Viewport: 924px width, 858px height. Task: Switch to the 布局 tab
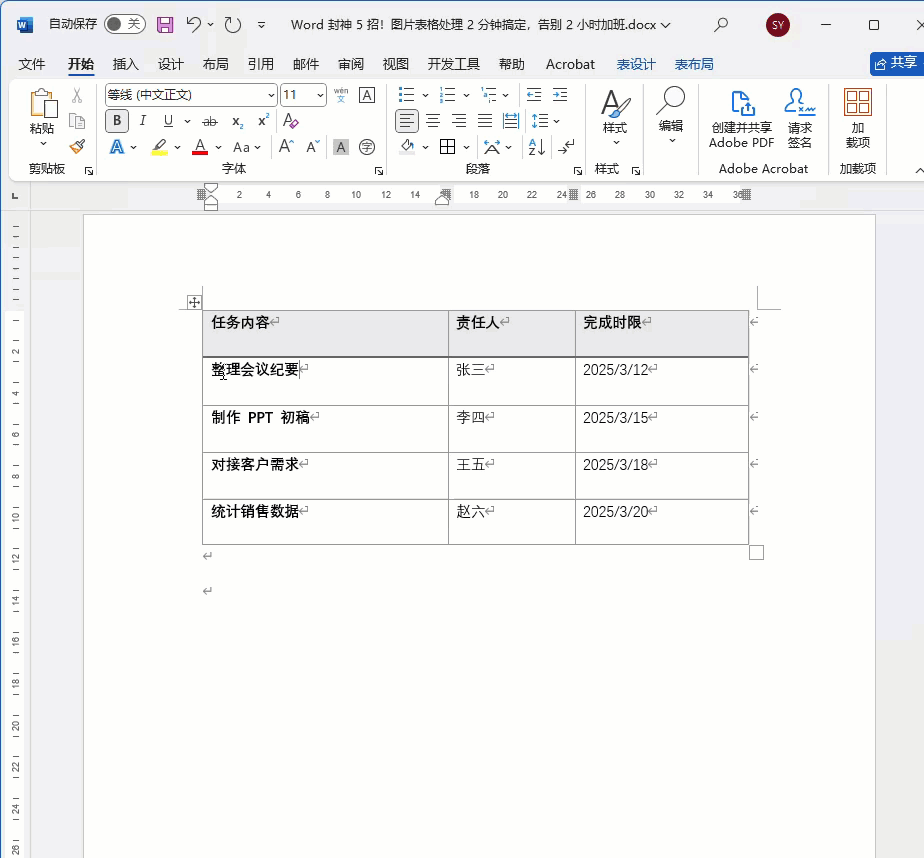[215, 64]
